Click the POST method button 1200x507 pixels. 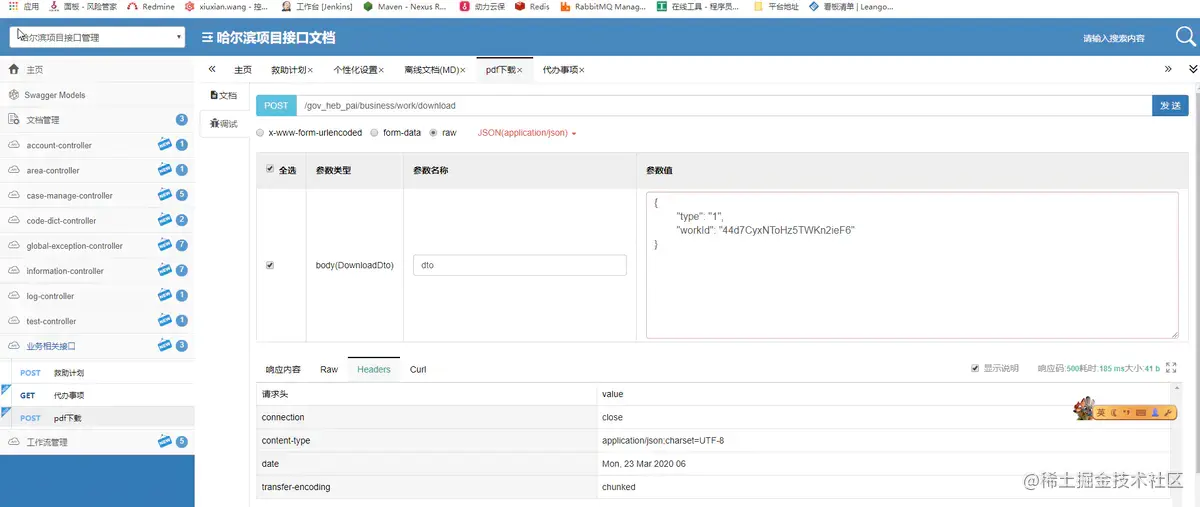(276, 105)
